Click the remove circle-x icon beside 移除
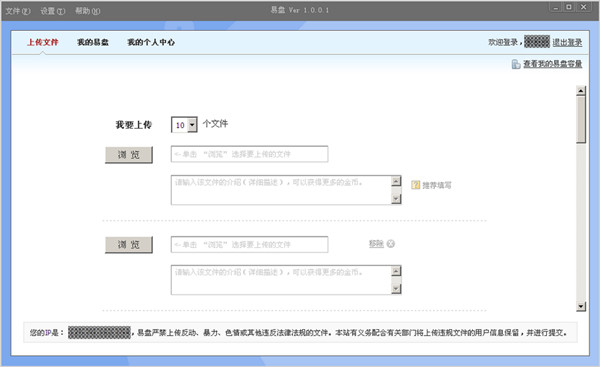Screen dimensions: 600x367 pos(391,244)
